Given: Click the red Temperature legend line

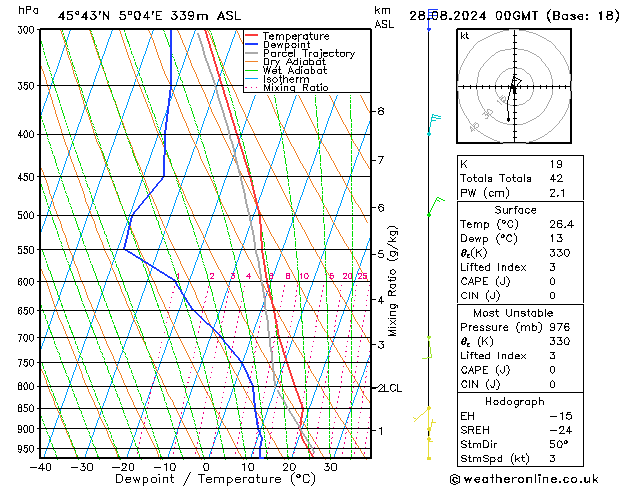Looking at the screenshot, I should (252, 36).
